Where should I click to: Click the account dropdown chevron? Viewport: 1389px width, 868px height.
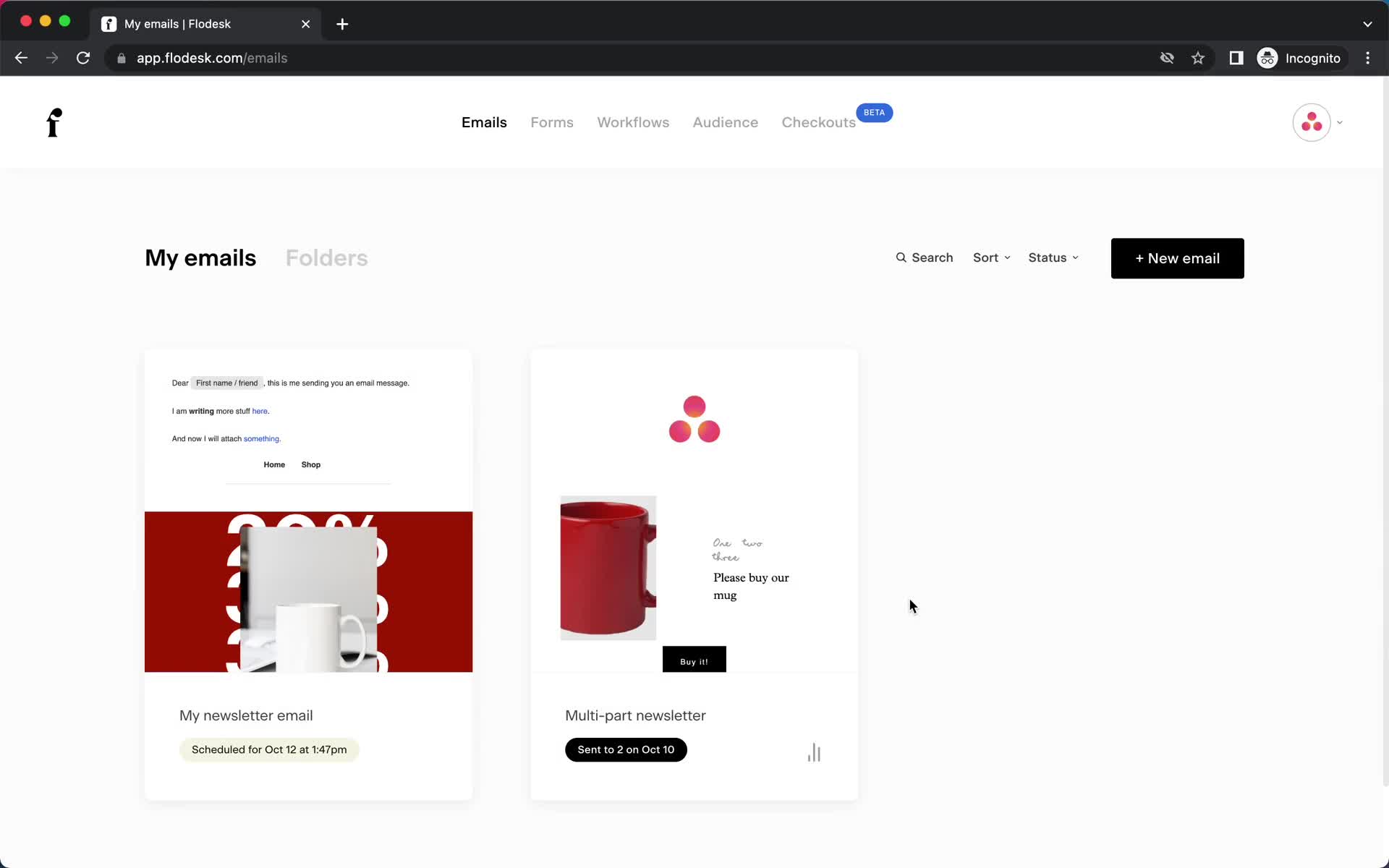coord(1340,122)
